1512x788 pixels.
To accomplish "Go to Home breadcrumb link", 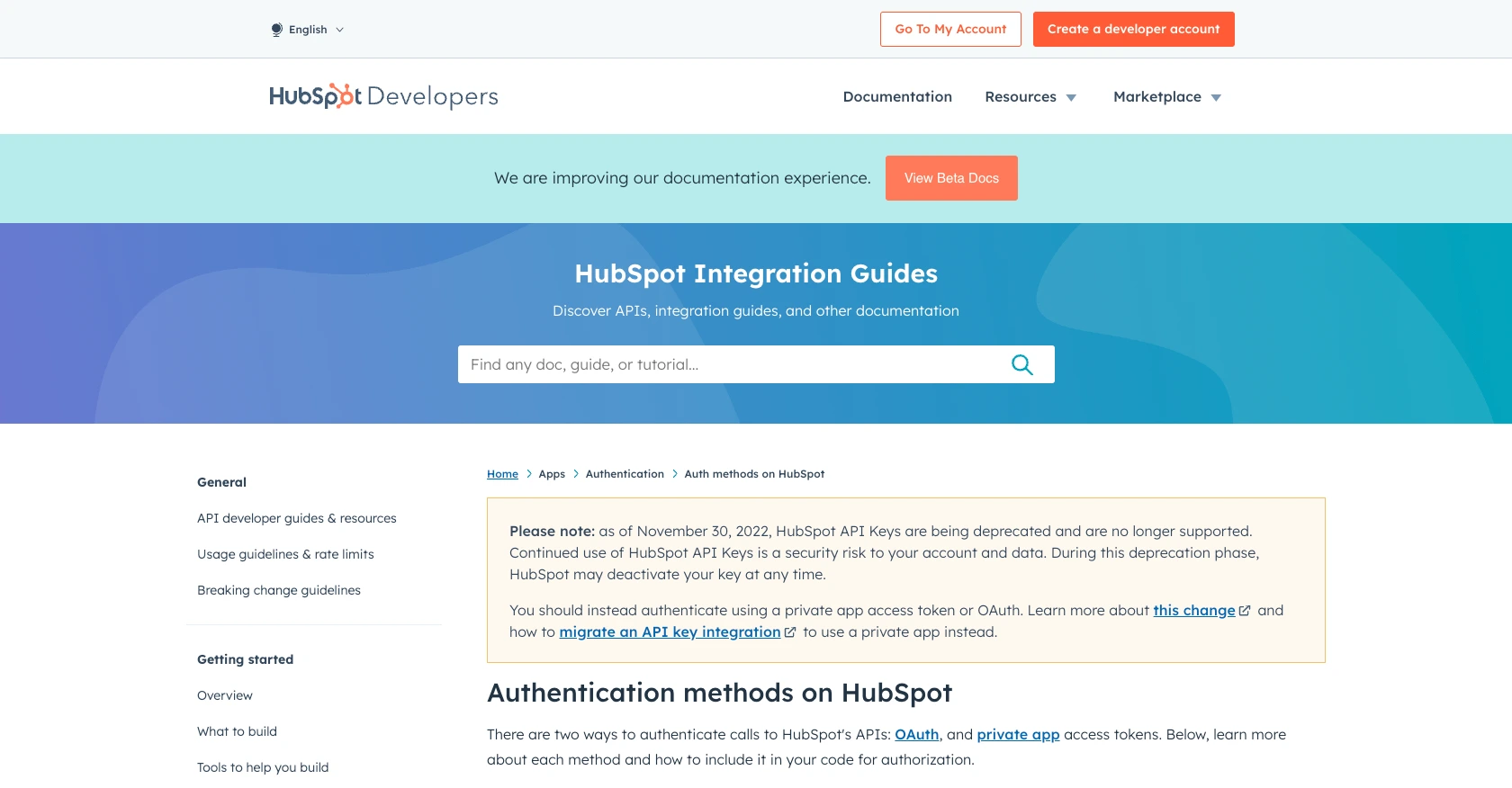I will pyautogui.click(x=502, y=474).
